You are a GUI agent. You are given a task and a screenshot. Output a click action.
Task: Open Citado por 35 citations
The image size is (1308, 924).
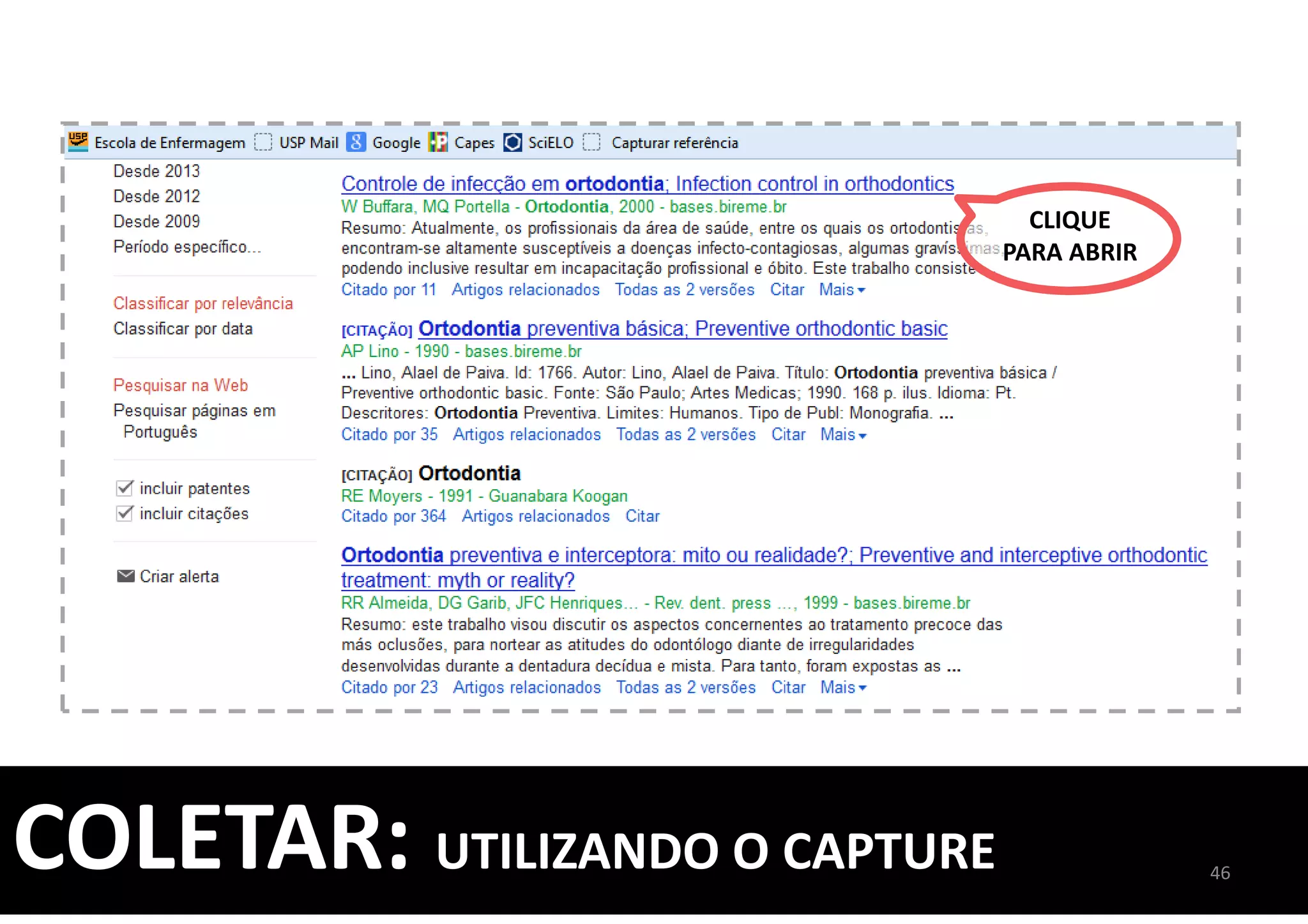tap(390, 435)
